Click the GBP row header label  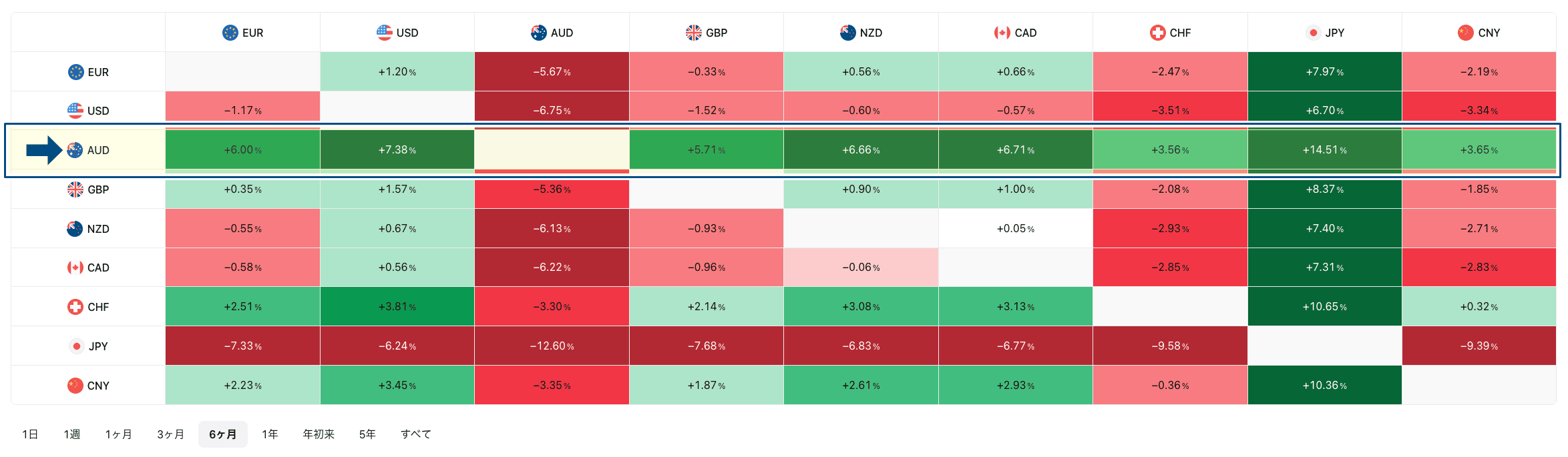pyautogui.click(x=98, y=189)
